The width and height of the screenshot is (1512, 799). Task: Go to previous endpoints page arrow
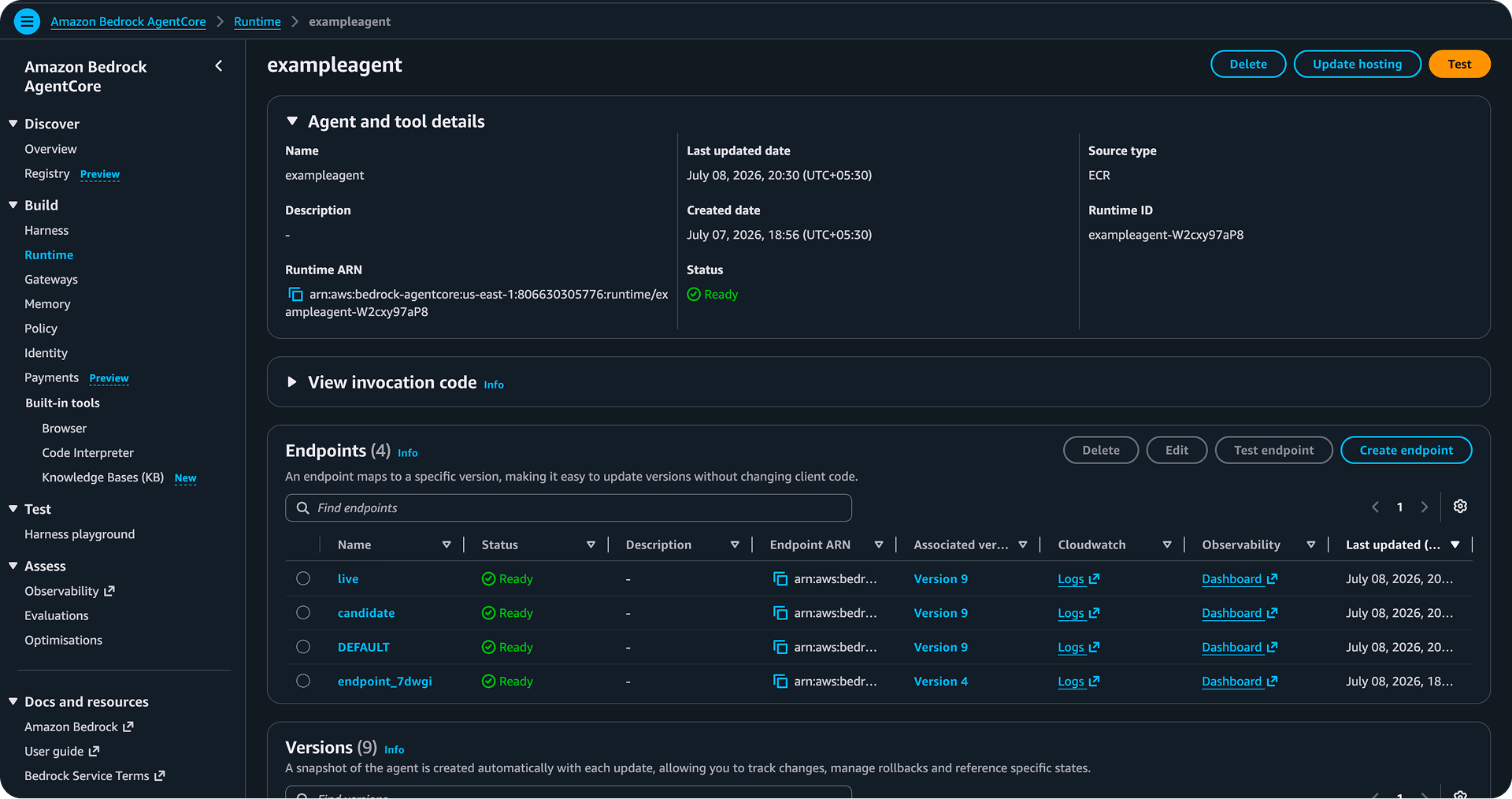click(1376, 507)
